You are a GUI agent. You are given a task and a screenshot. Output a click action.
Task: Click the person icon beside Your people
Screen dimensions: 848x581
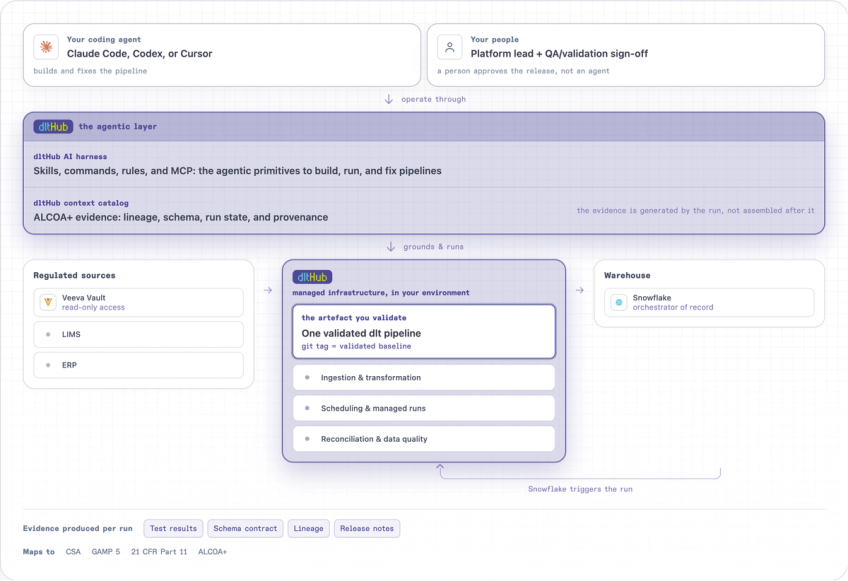coord(449,47)
